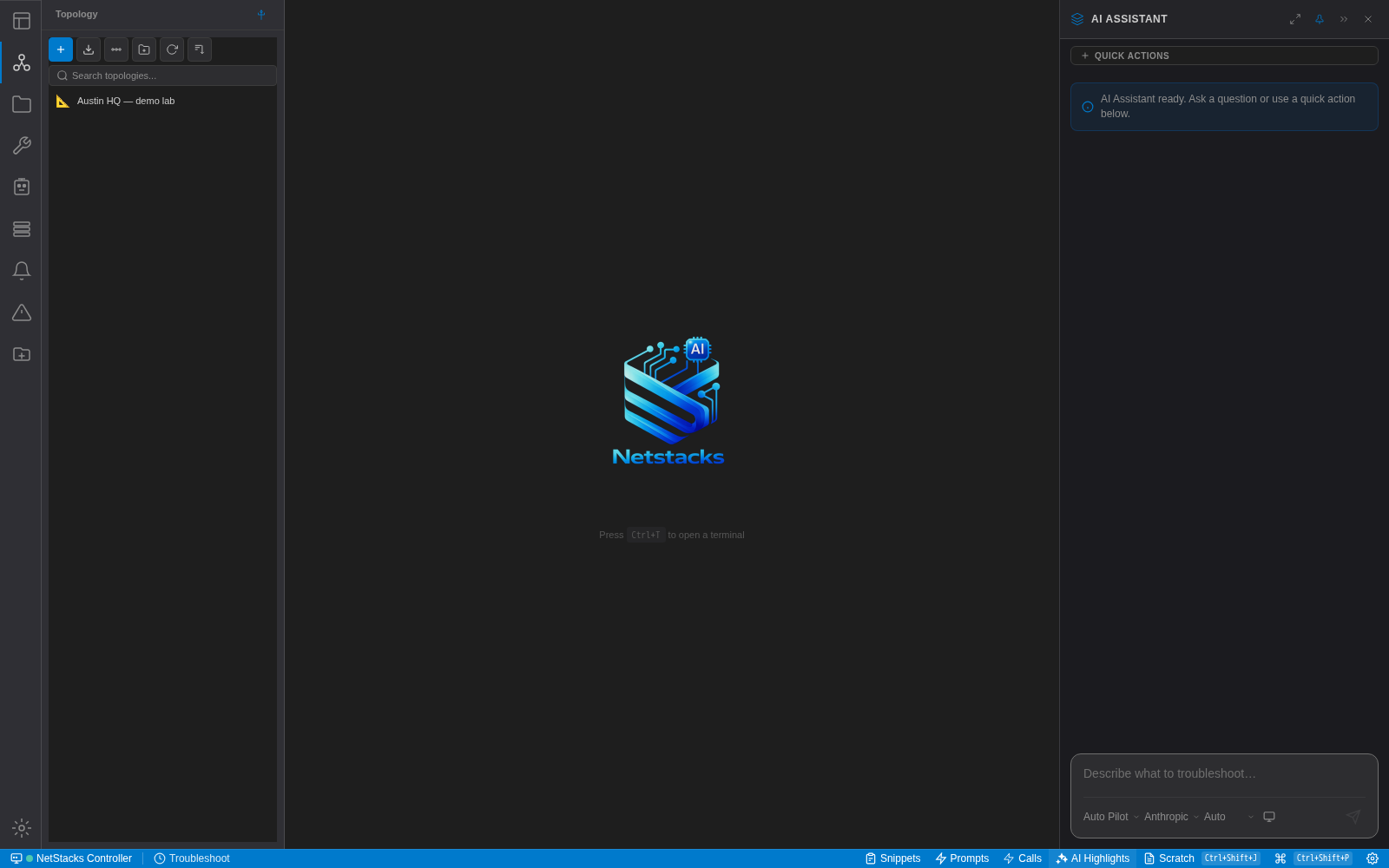Click the sort order icon in Topology toolbar
This screenshot has width=1389, height=868.
pos(200,49)
